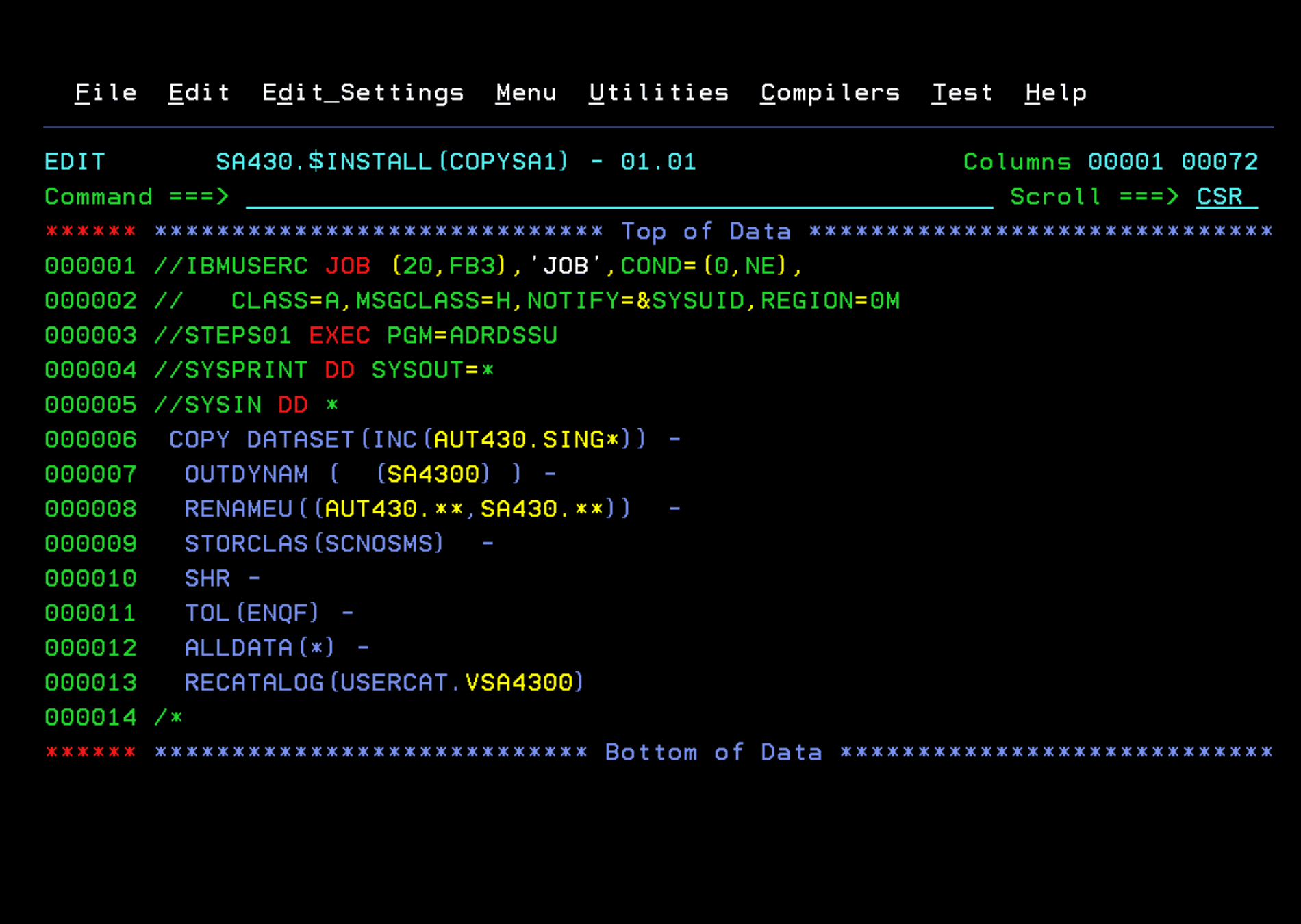1301x924 pixels.
Task: Click the line prefix area 000001
Action: [90, 266]
